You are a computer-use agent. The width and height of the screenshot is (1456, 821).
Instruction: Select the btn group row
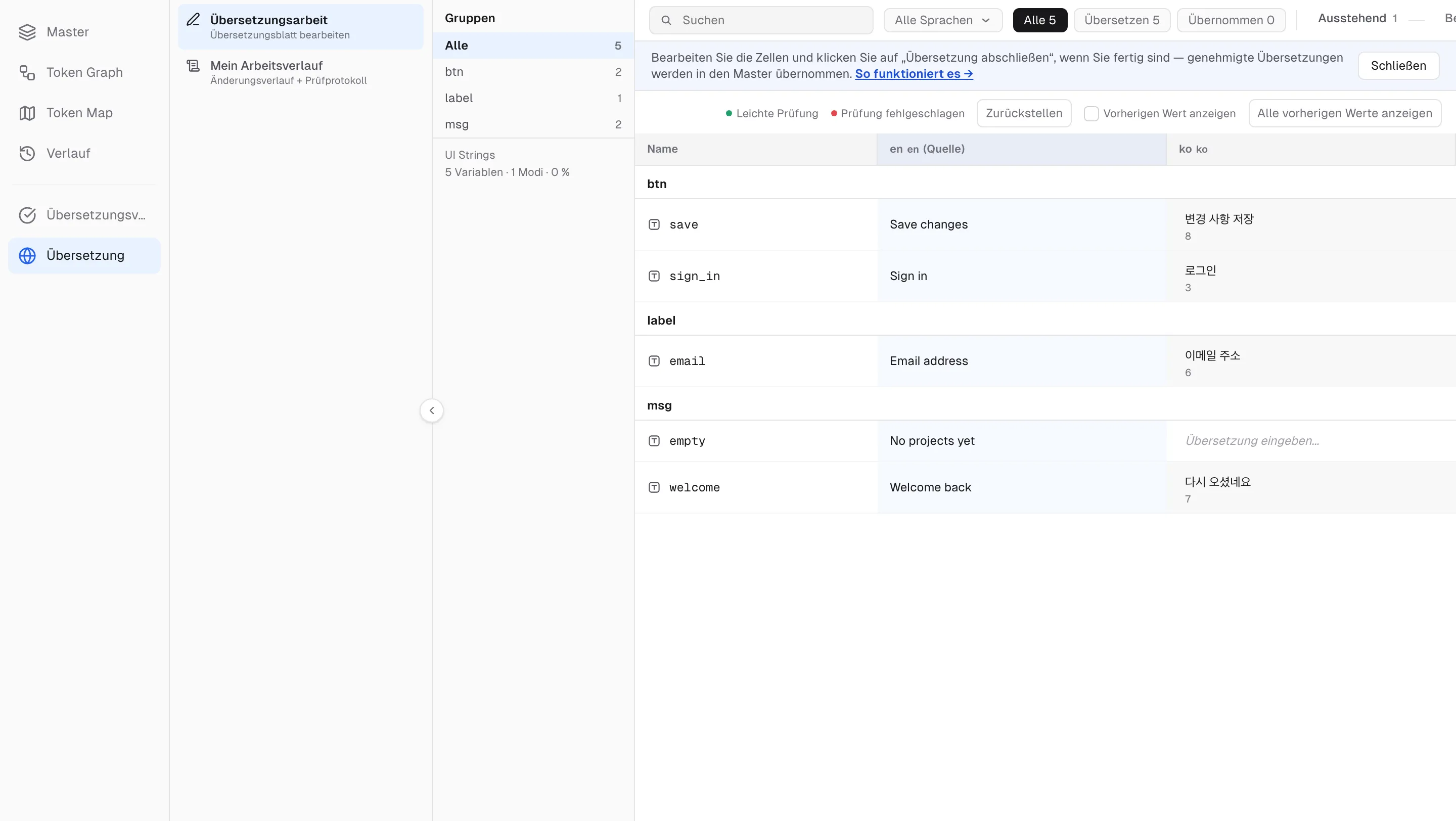(x=533, y=72)
